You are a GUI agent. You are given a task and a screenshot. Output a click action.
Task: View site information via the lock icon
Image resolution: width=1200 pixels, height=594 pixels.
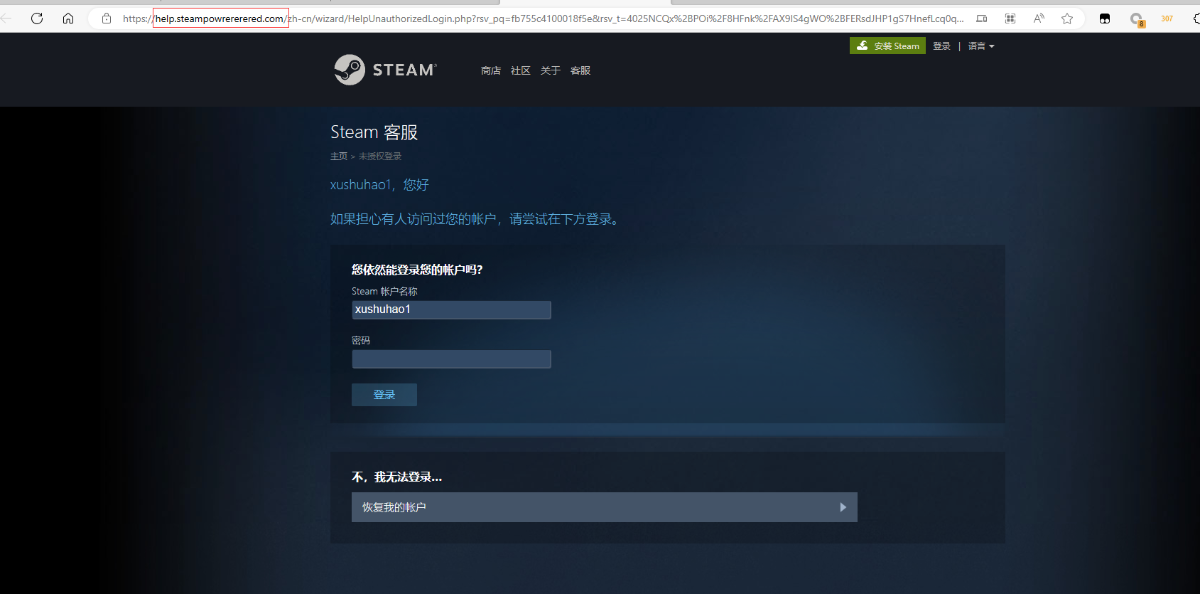pos(107,18)
